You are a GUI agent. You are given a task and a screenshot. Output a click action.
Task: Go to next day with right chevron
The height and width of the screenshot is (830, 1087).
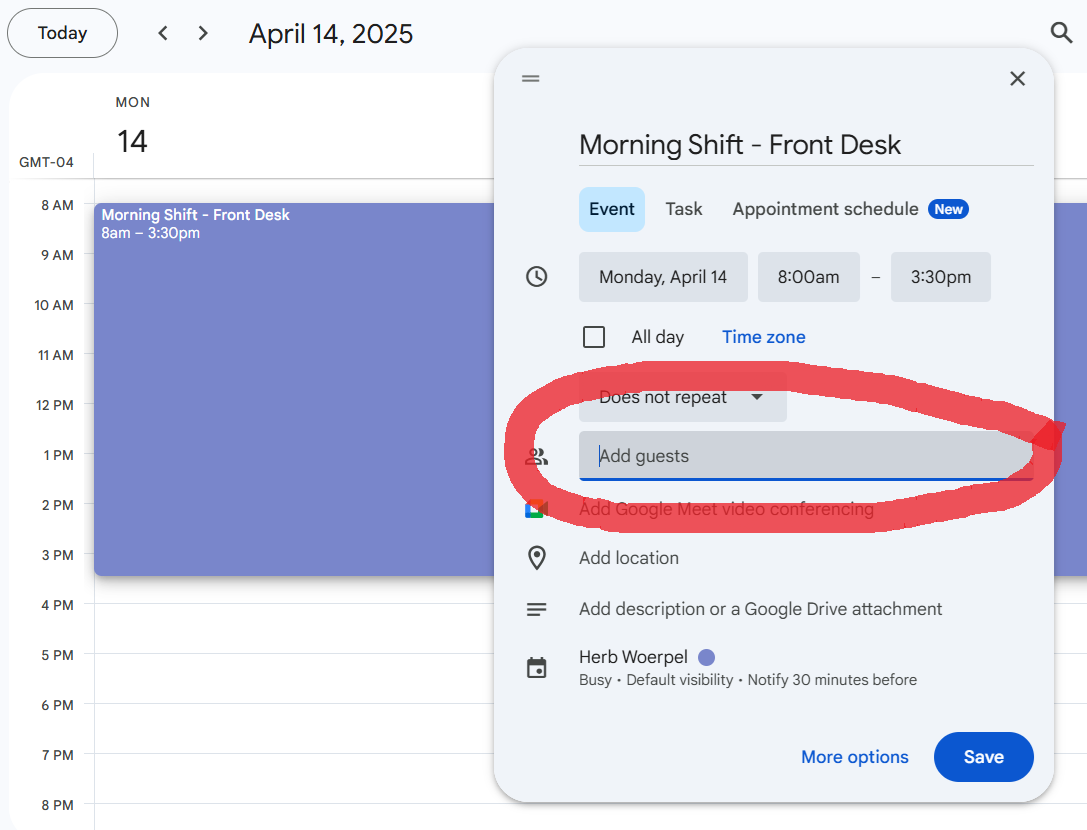click(x=203, y=33)
